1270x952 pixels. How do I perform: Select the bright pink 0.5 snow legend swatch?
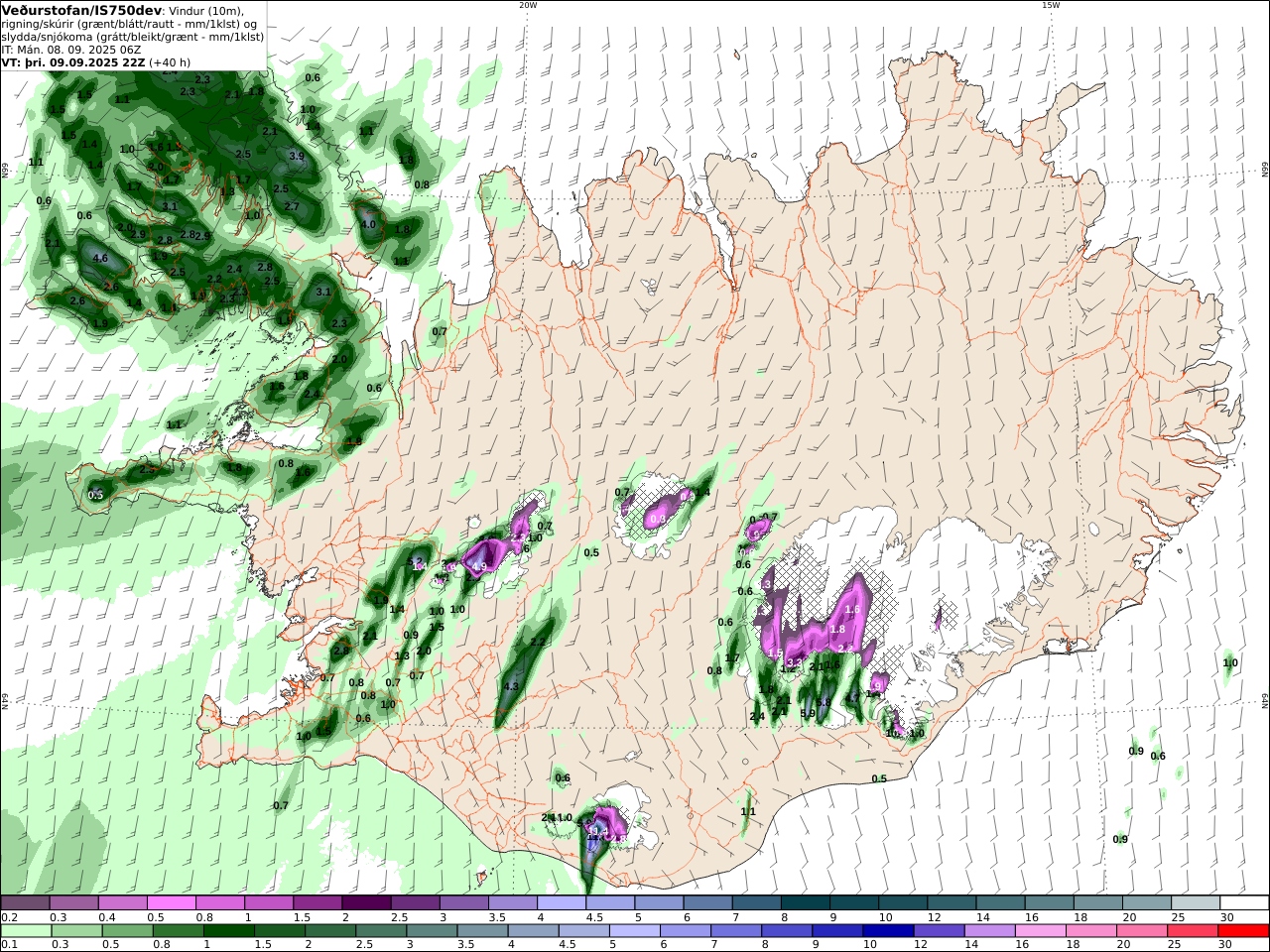click(x=172, y=903)
